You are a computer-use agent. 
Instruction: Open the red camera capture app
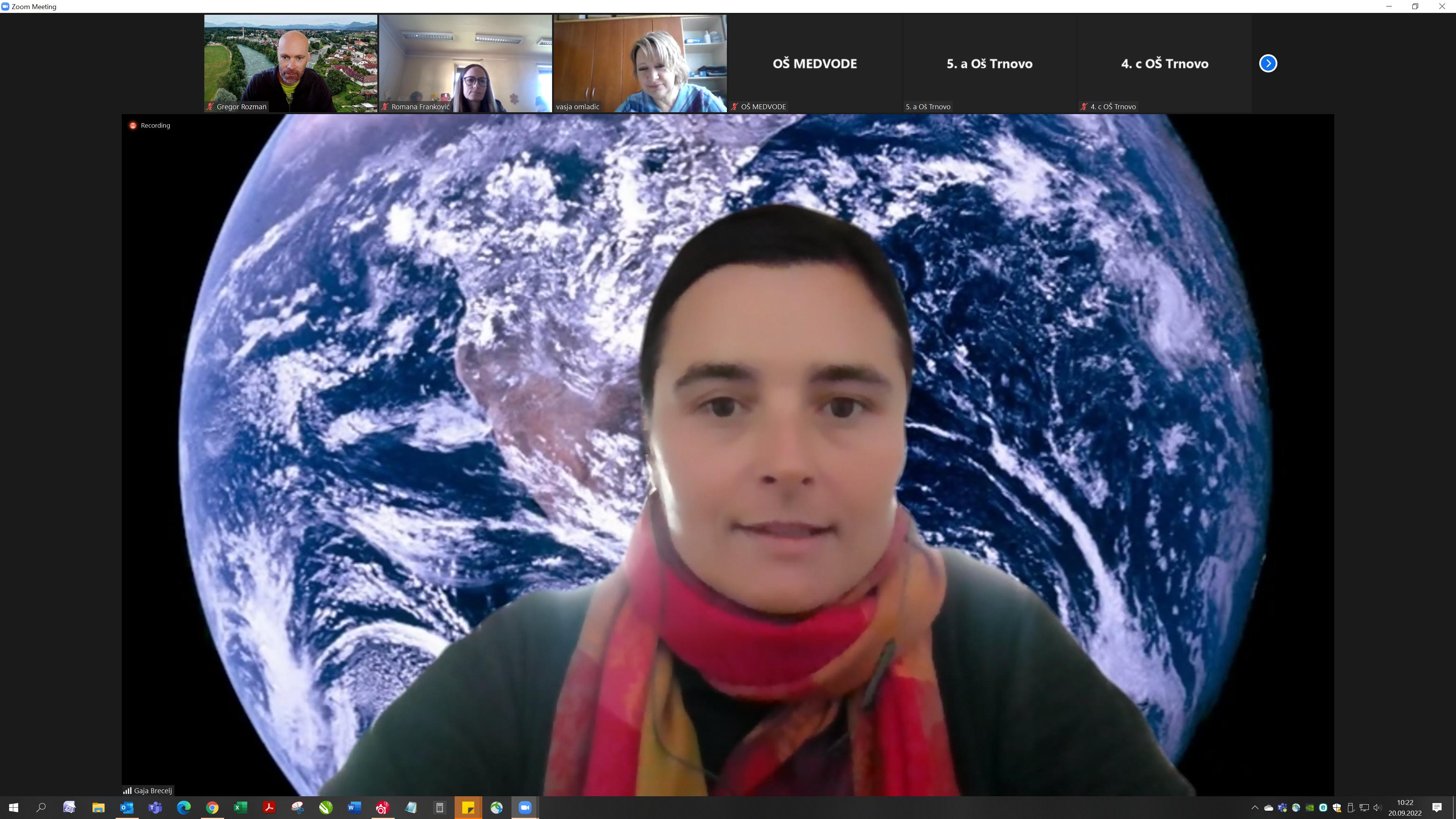(383, 808)
